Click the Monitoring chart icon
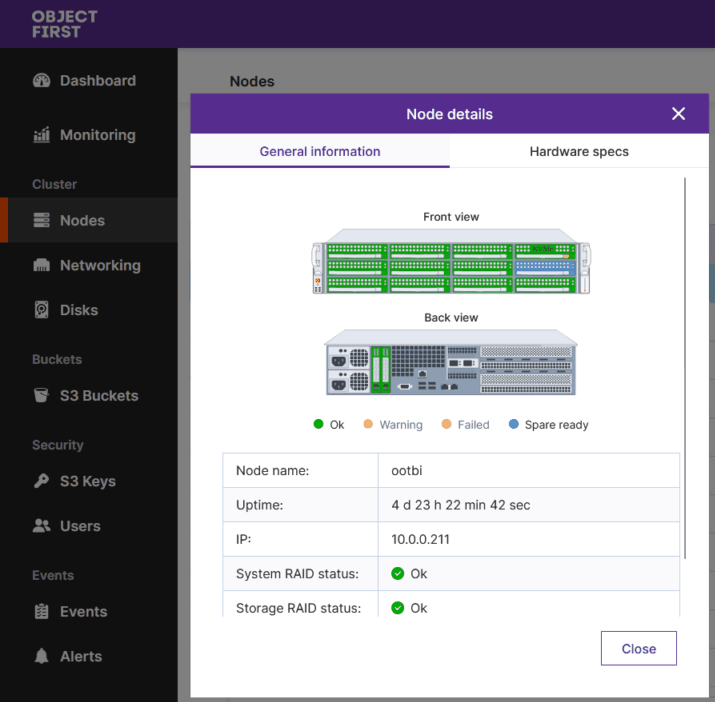Screen dimensions: 715x702 [41, 135]
